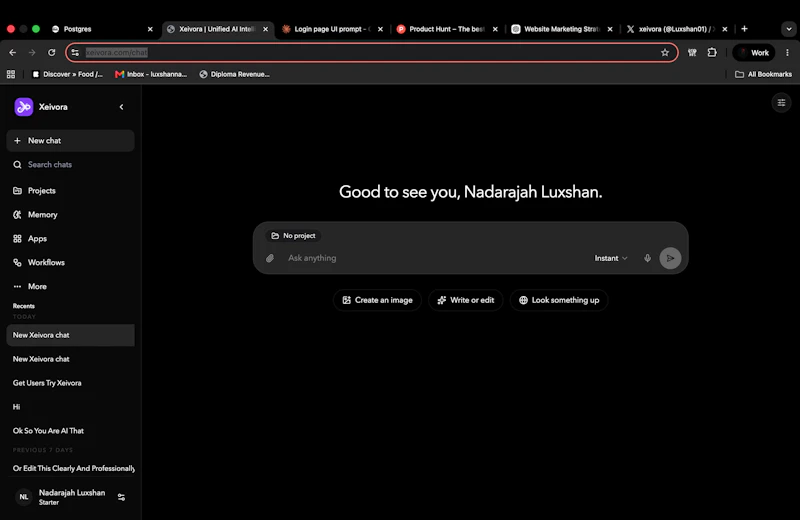Viewport: 800px width, 520px height.
Task: Open Apps in the sidebar
Action: [x=70, y=238]
